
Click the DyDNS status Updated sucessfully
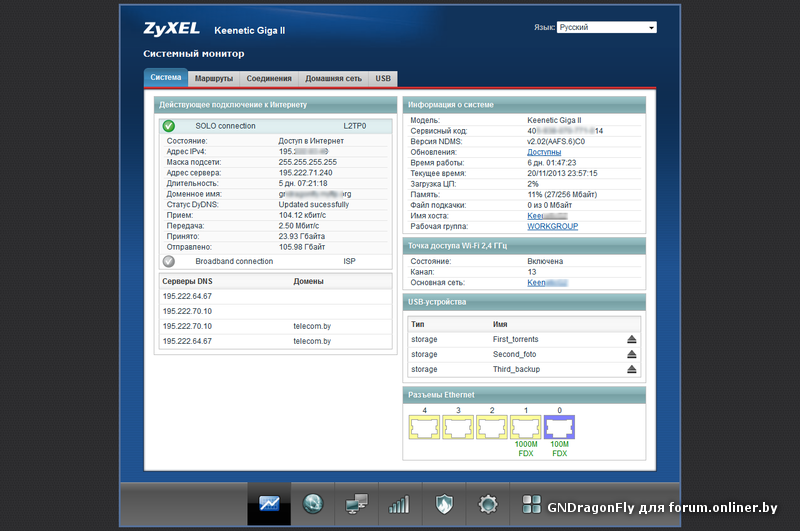314,205
